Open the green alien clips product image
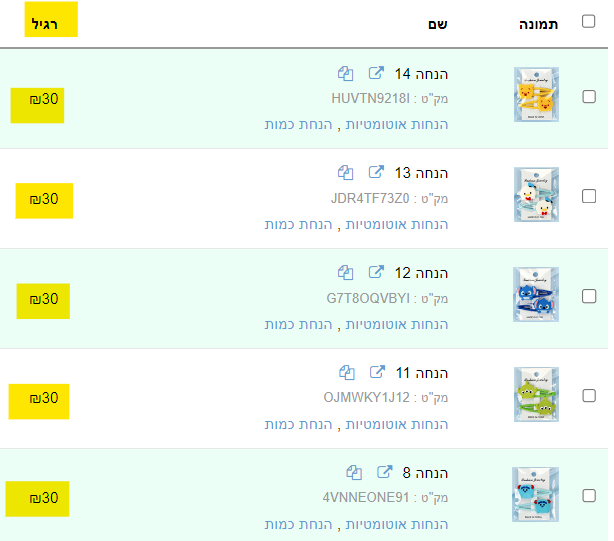Screen dimensions: 614x541 [536, 394]
